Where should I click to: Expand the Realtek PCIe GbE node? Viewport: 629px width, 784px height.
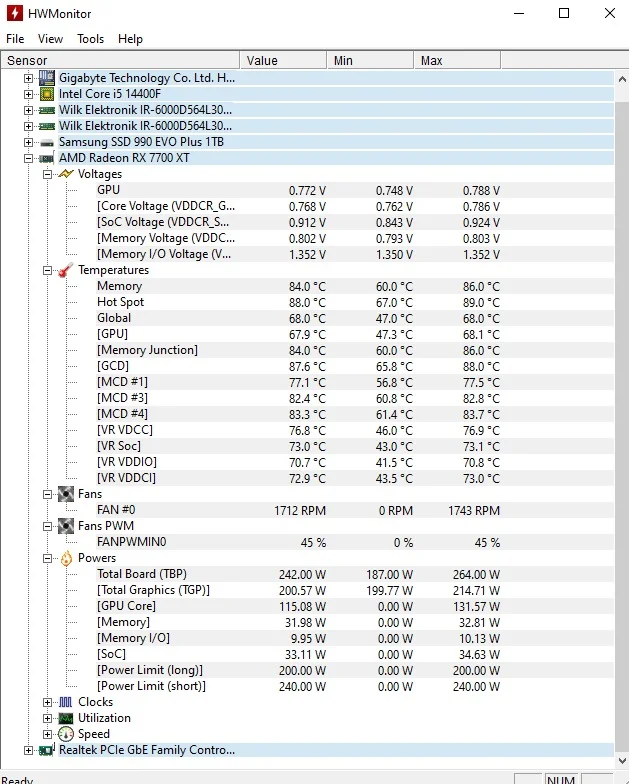[x=28, y=750]
